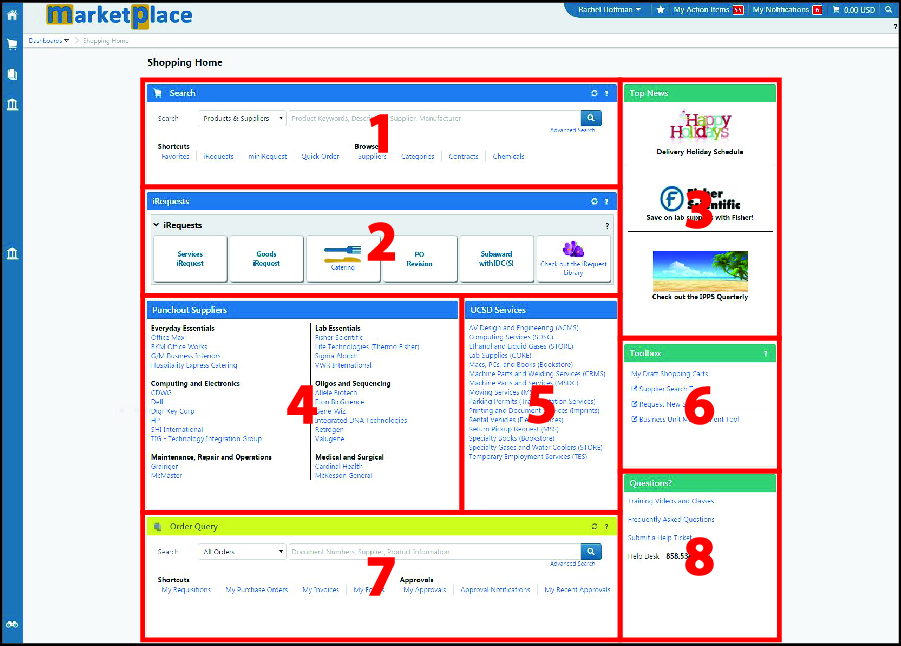Click the Services iRequest tile

190,259
